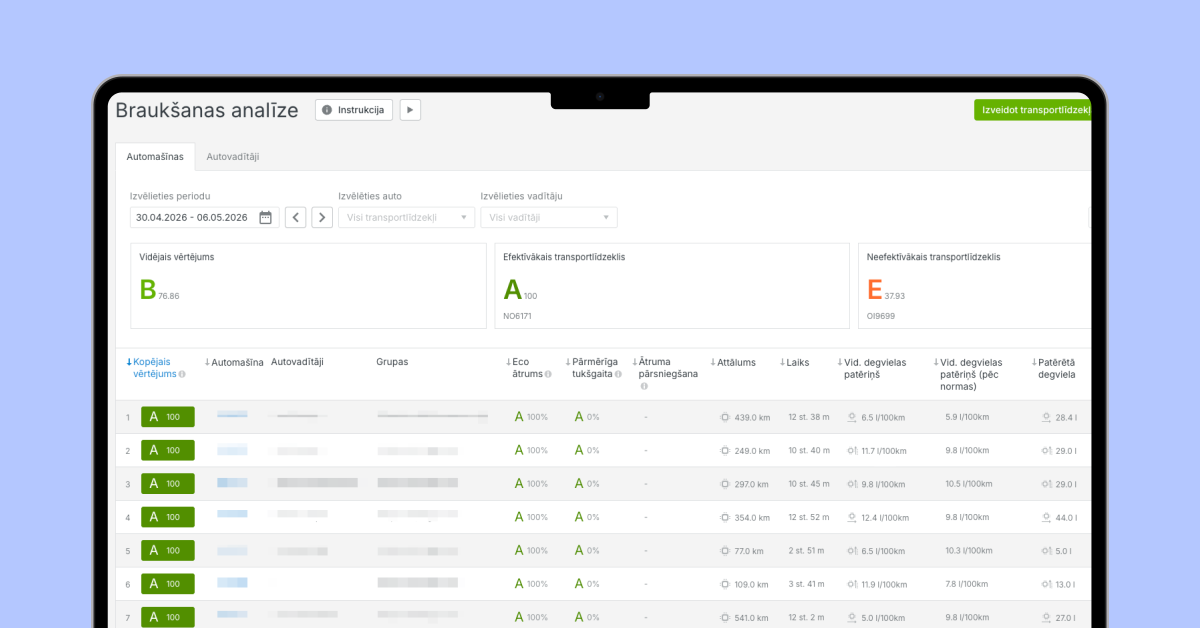
Task: Click the A 100 badge in row 1
Action: 168,417
